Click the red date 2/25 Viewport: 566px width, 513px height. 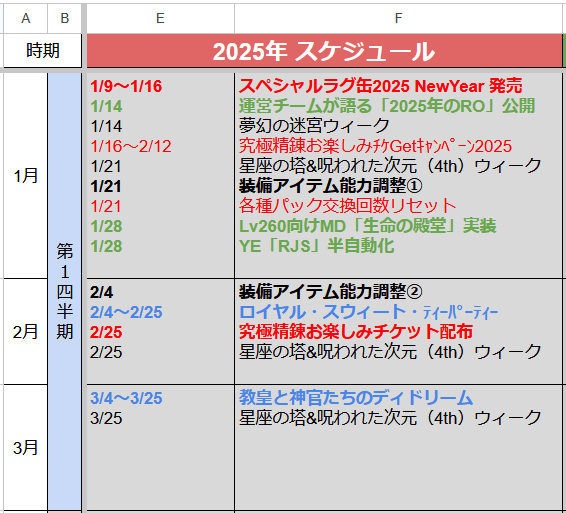coord(106,332)
